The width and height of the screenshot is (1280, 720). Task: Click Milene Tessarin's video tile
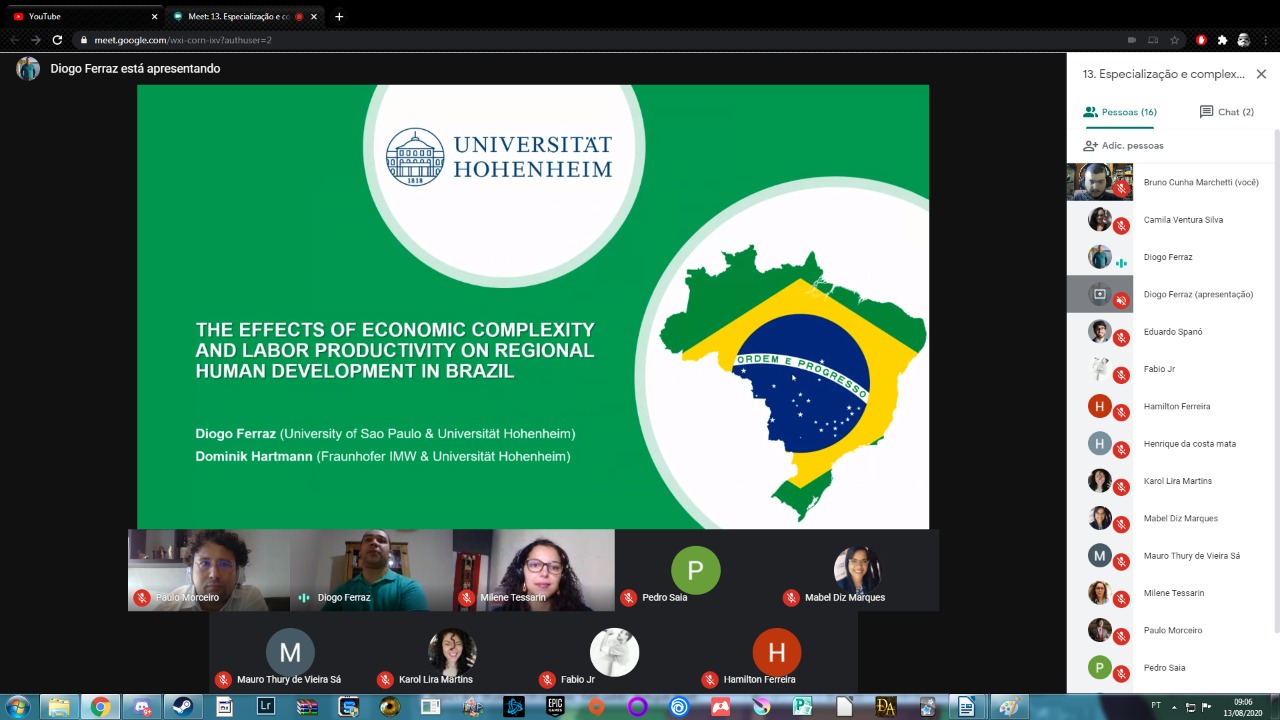[533, 570]
